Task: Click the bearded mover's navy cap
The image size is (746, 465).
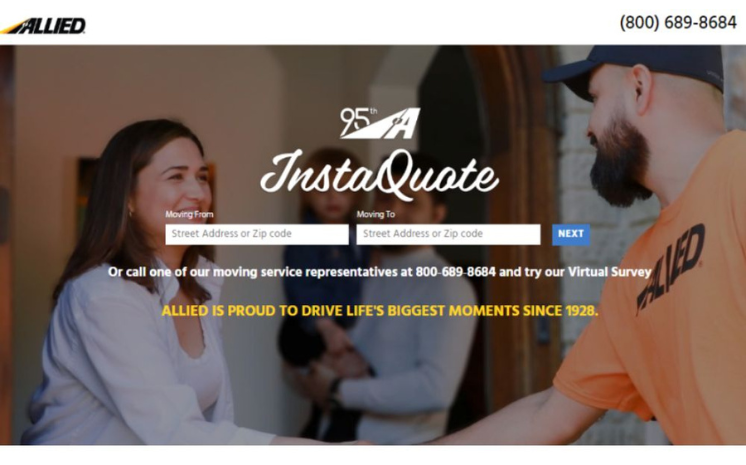Action: click(x=638, y=67)
